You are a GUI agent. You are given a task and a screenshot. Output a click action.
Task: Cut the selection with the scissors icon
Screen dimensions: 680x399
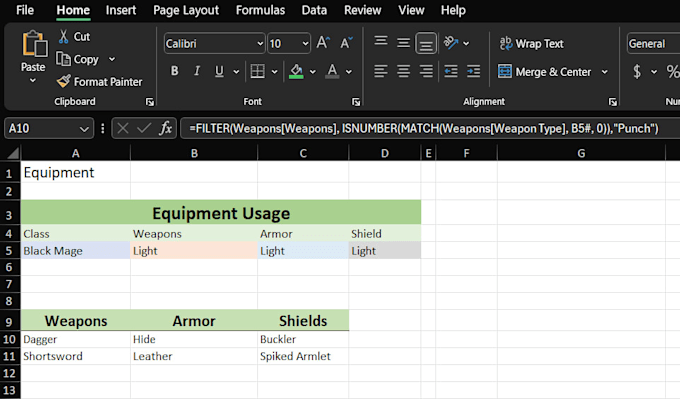point(64,36)
